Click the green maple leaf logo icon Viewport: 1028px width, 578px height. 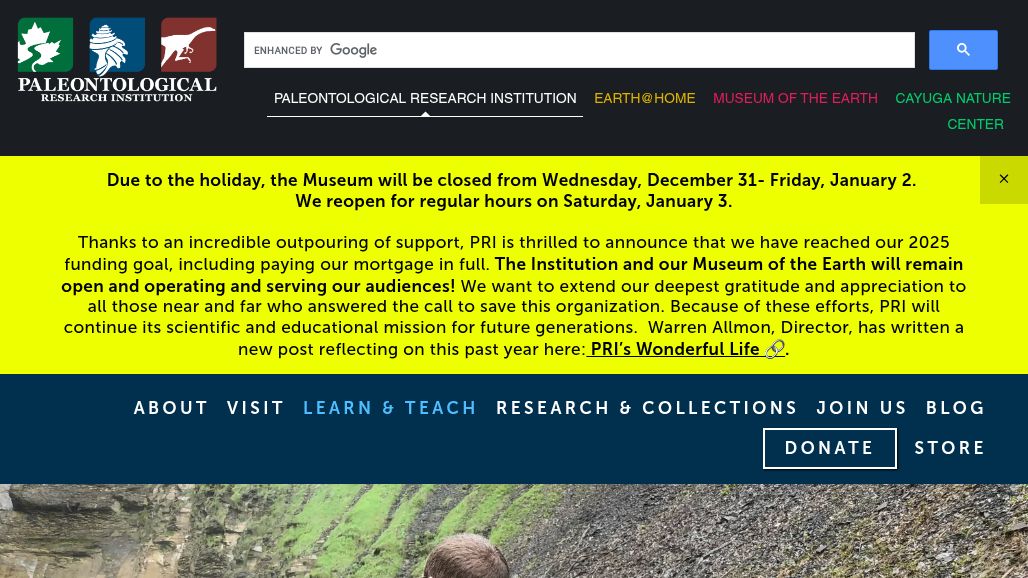point(45,44)
